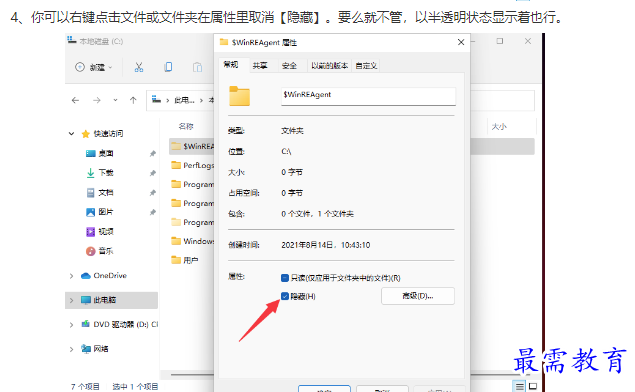
Task: Click the pin icon beside Documents (文档)
Action: click(x=153, y=192)
